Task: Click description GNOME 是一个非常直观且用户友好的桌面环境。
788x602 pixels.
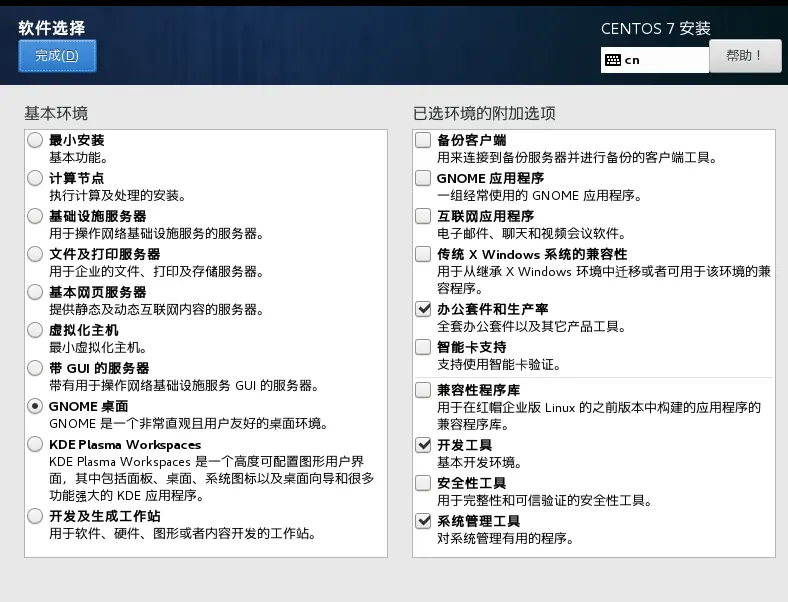Action: (x=189, y=424)
